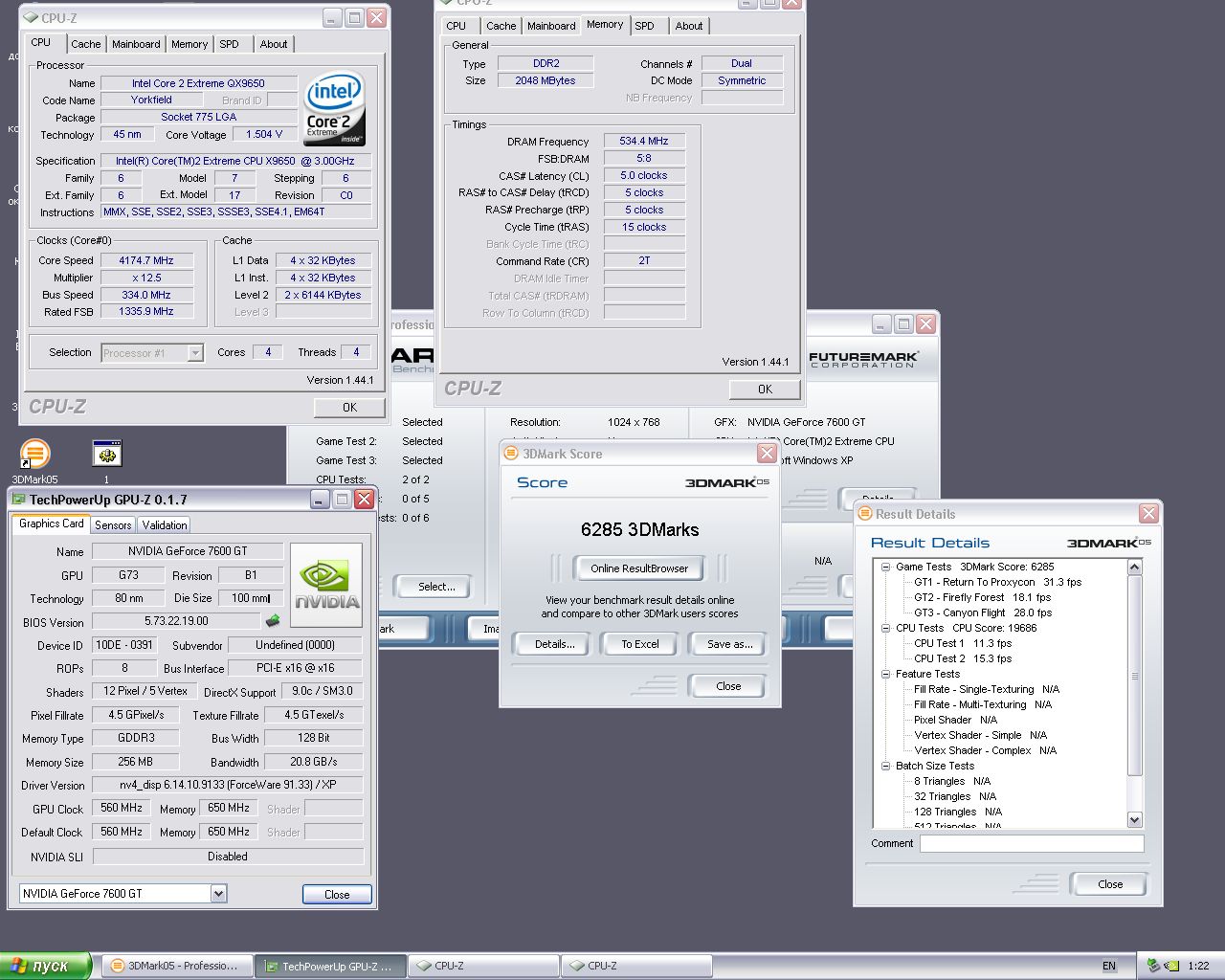The width and height of the screenshot is (1225, 980).
Task: Click the Core Speed value 4174.7 MHz
Action: 146,260
